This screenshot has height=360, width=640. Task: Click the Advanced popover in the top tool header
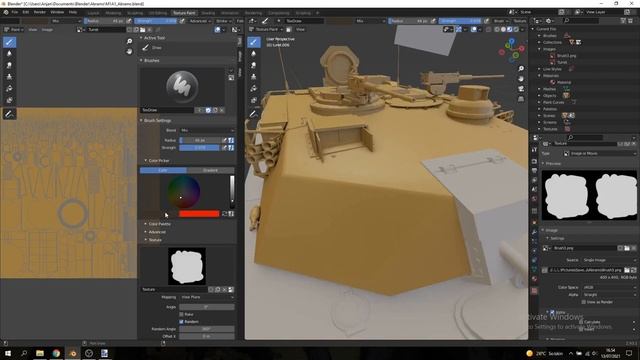(x=200, y=21)
